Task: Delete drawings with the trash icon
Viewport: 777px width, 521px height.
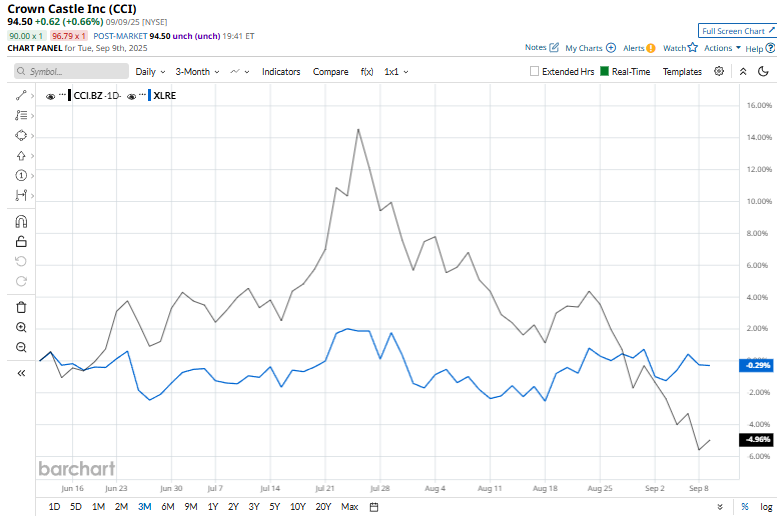Action: pos(21,307)
